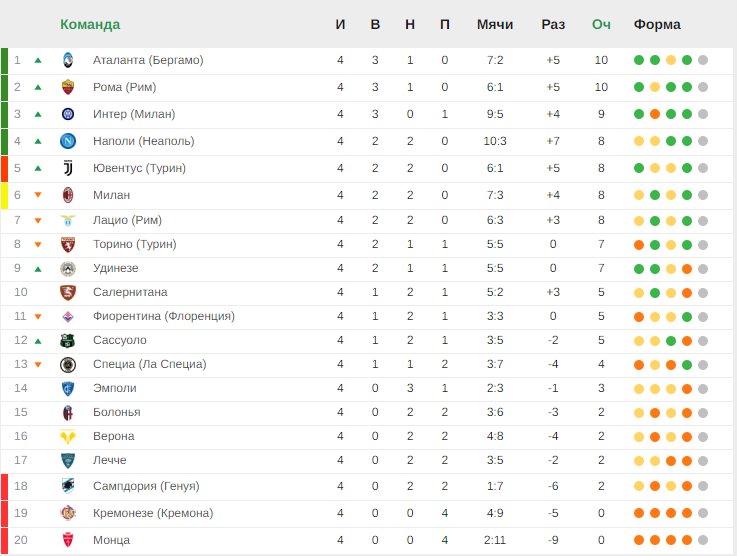Click the Inter Milan crest icon
This screenshot has width=737, height=556.
68,114
